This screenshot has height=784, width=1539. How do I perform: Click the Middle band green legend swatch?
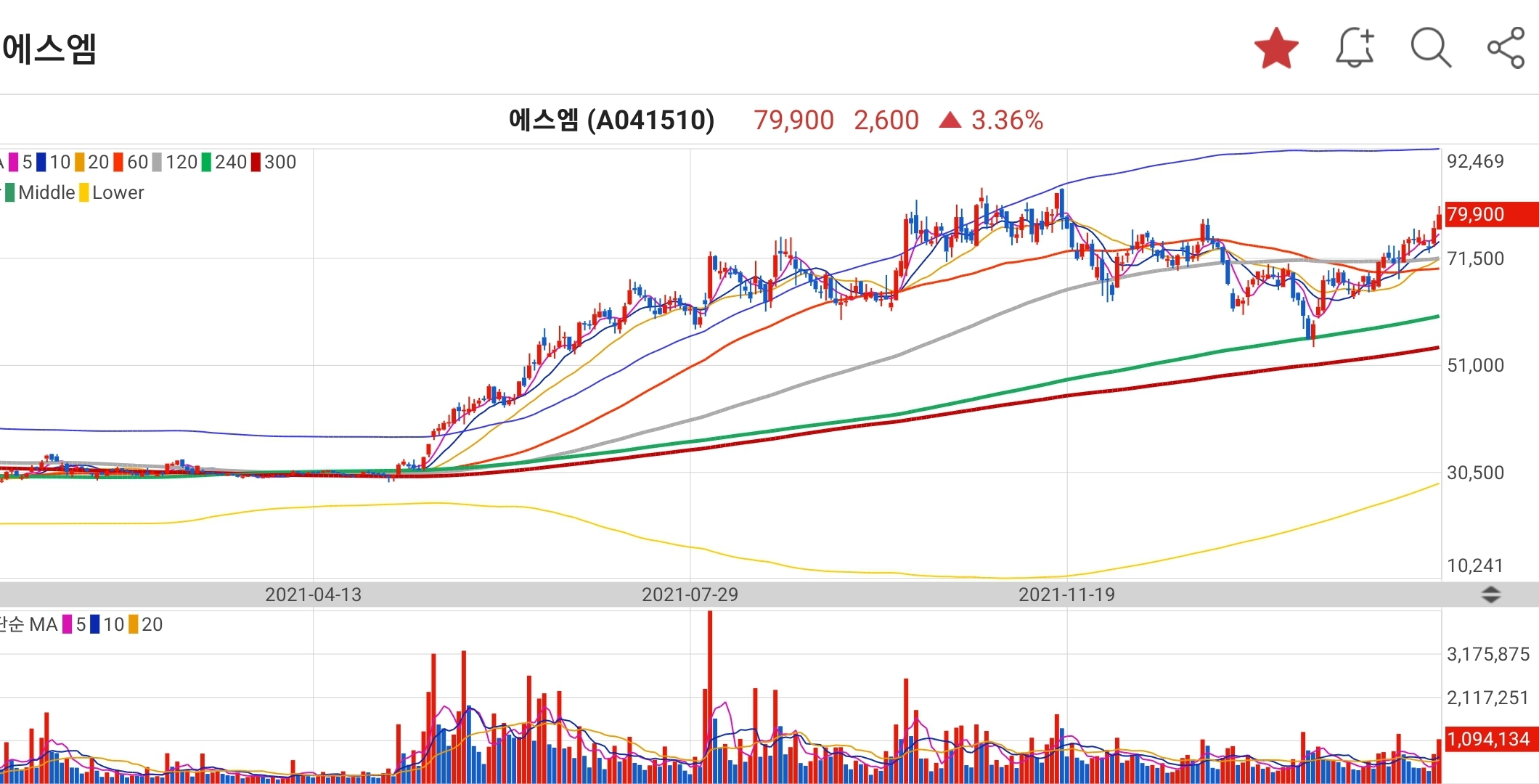pos(9,192)
